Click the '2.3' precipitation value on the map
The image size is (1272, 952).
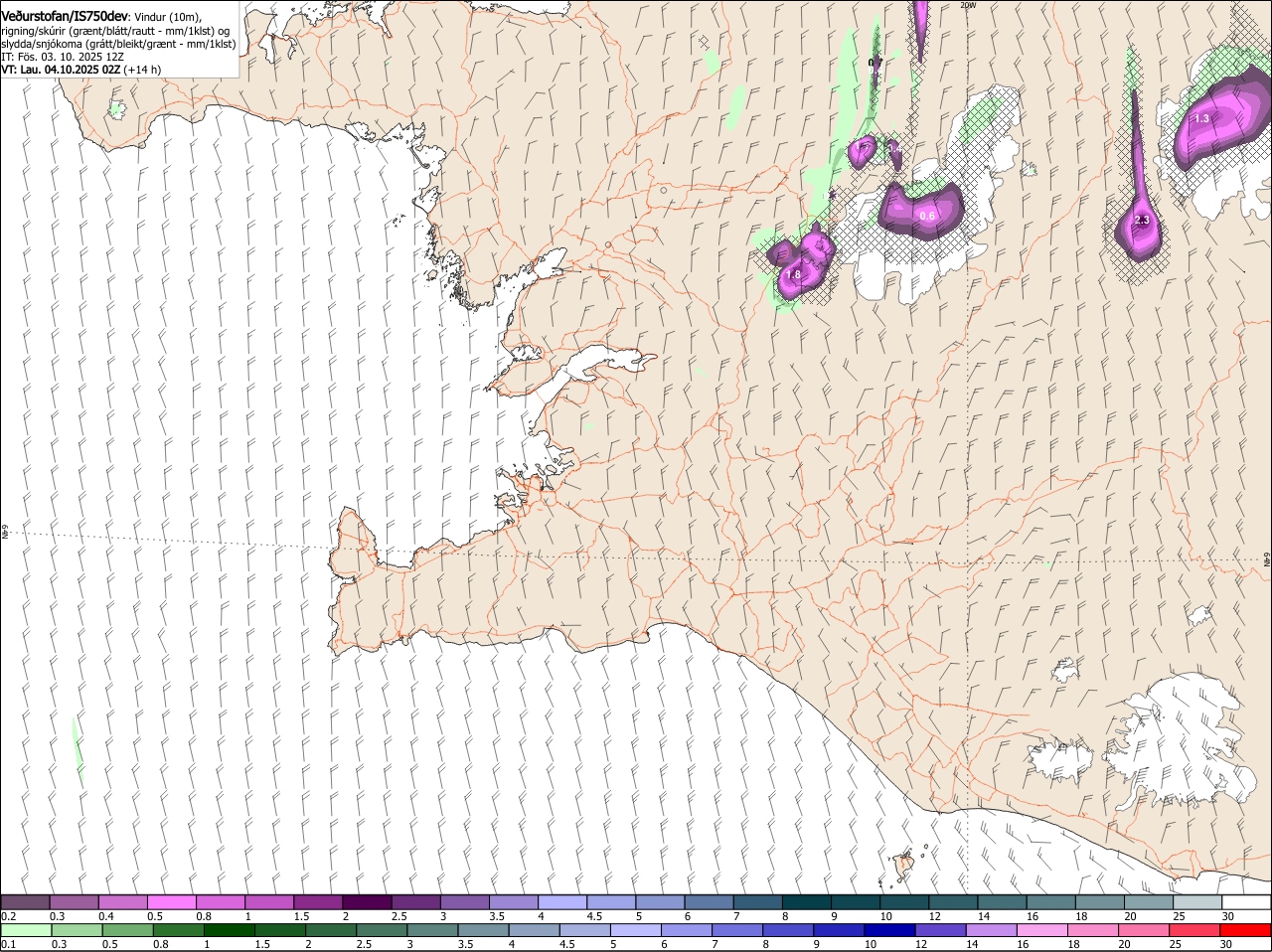1142,221
